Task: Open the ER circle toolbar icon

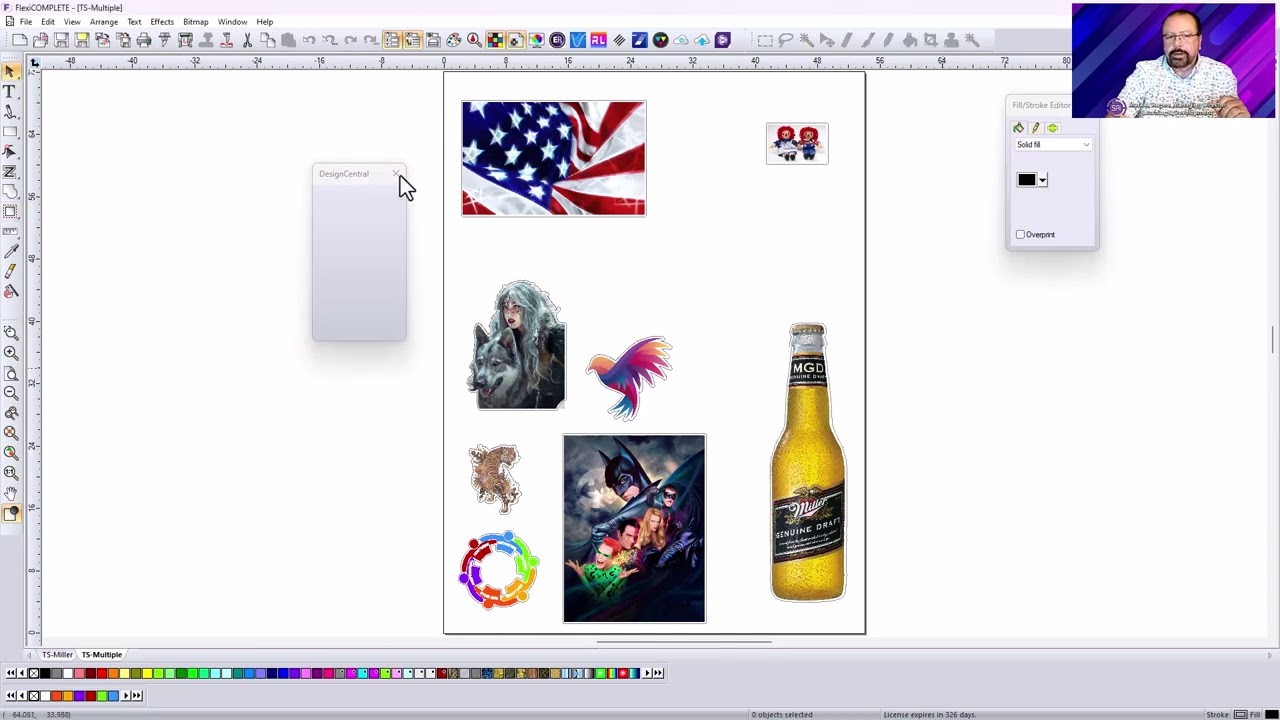Action: pos(557,40)
